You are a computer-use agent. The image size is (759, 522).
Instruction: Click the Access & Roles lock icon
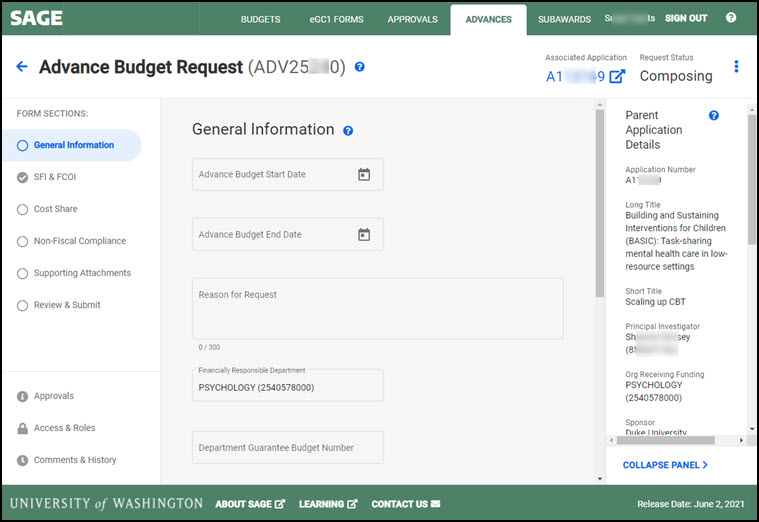coord(22,429)
